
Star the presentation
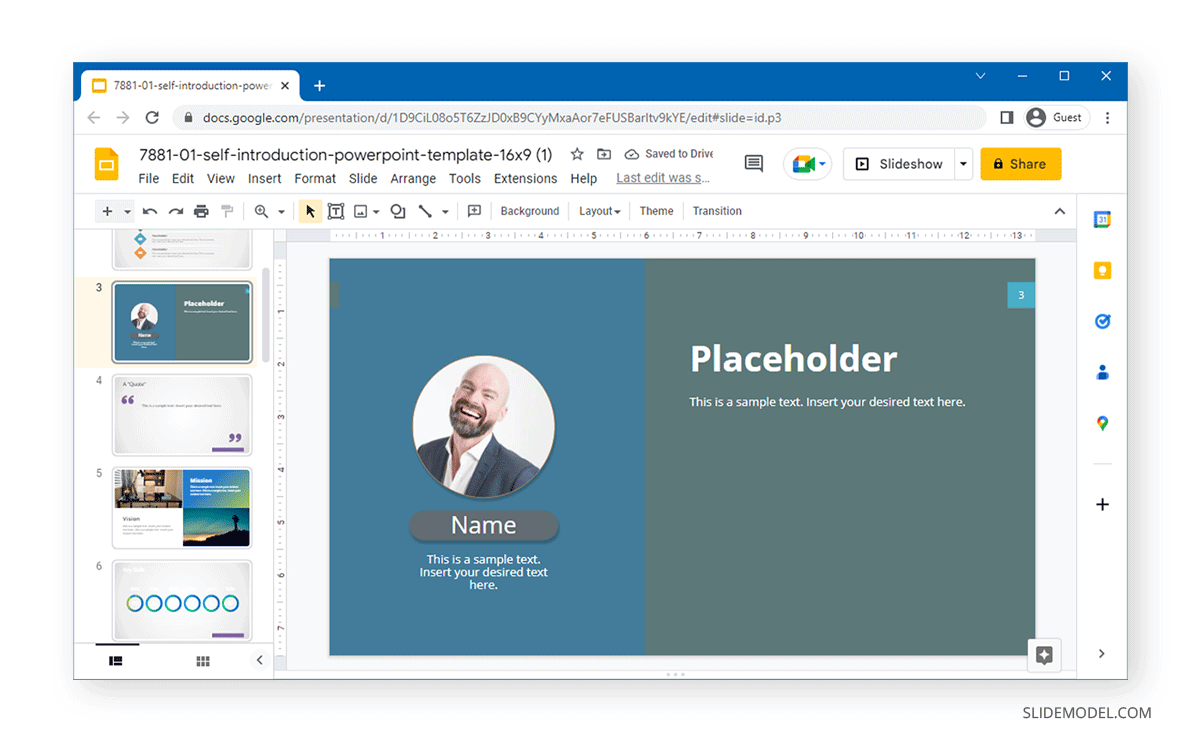tap(576, 154)
